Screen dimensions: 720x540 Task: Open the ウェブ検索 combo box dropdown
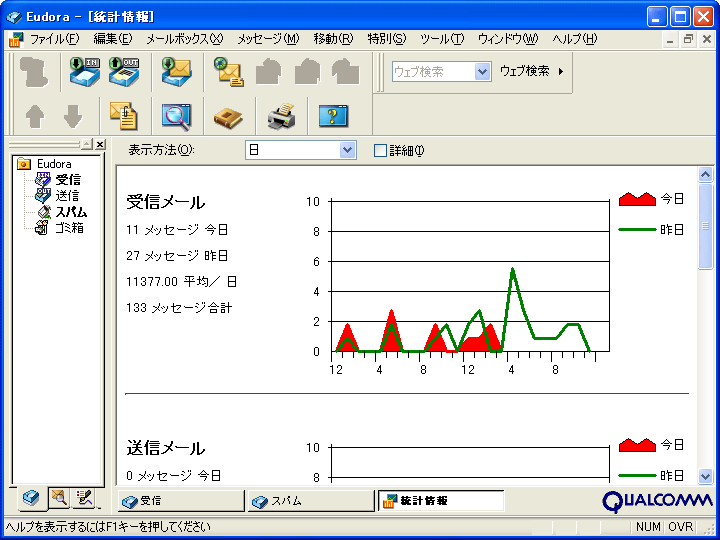pos(482,72)
